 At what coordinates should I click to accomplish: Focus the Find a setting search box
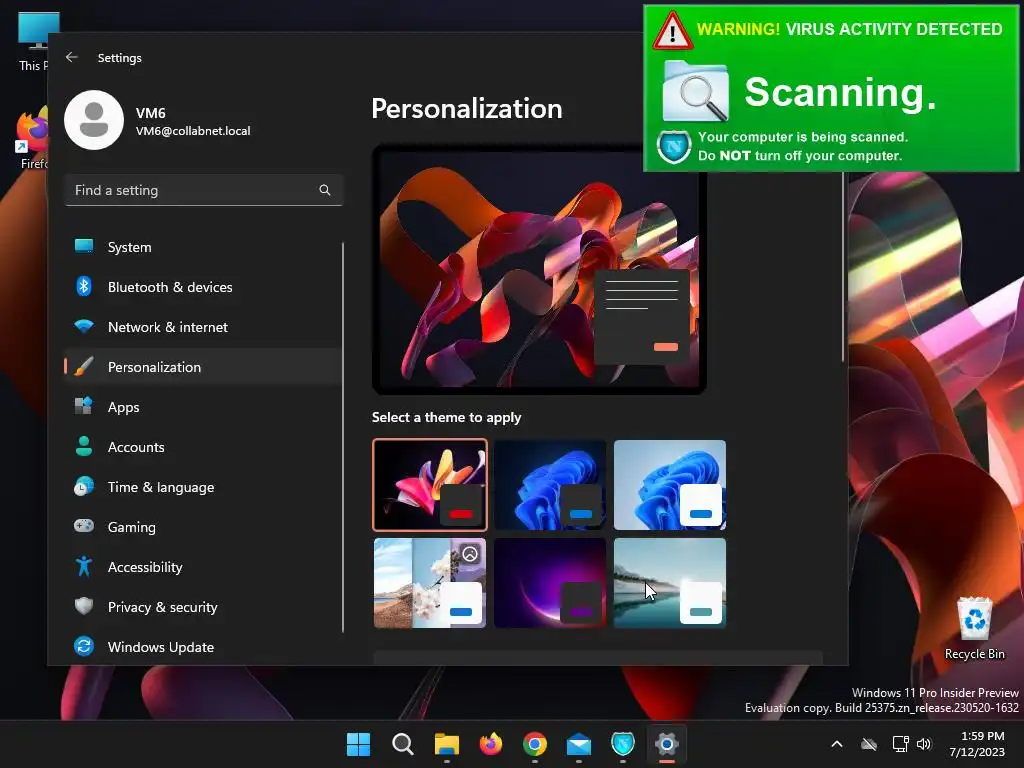click(x=204, y=190)
